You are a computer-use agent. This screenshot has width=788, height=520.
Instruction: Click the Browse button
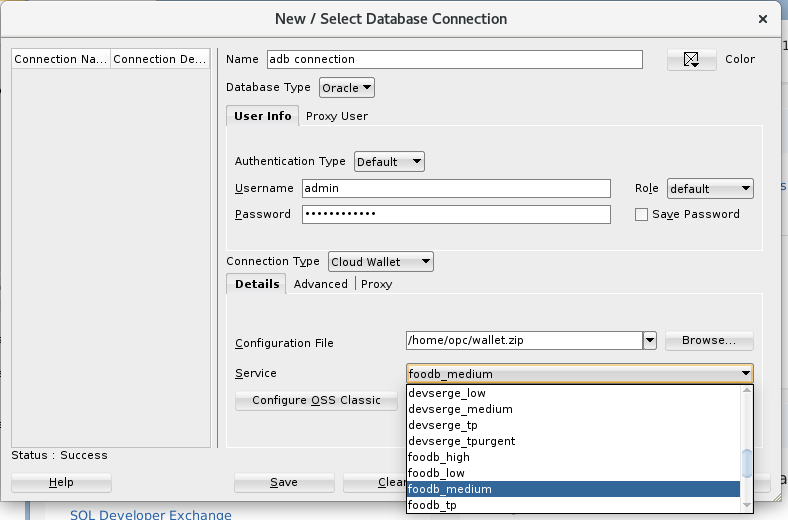coord(709,341)
